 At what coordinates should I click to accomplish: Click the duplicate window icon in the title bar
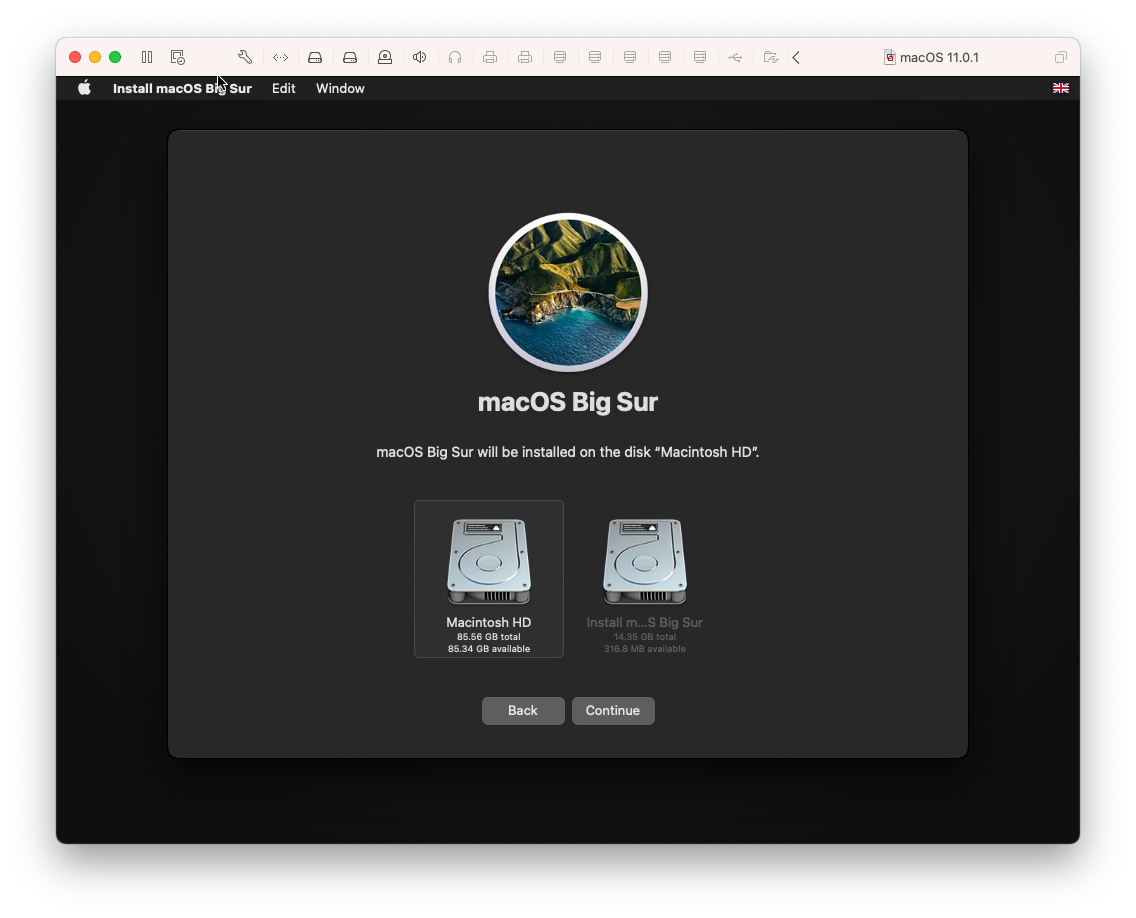[x=1061, y=57]
